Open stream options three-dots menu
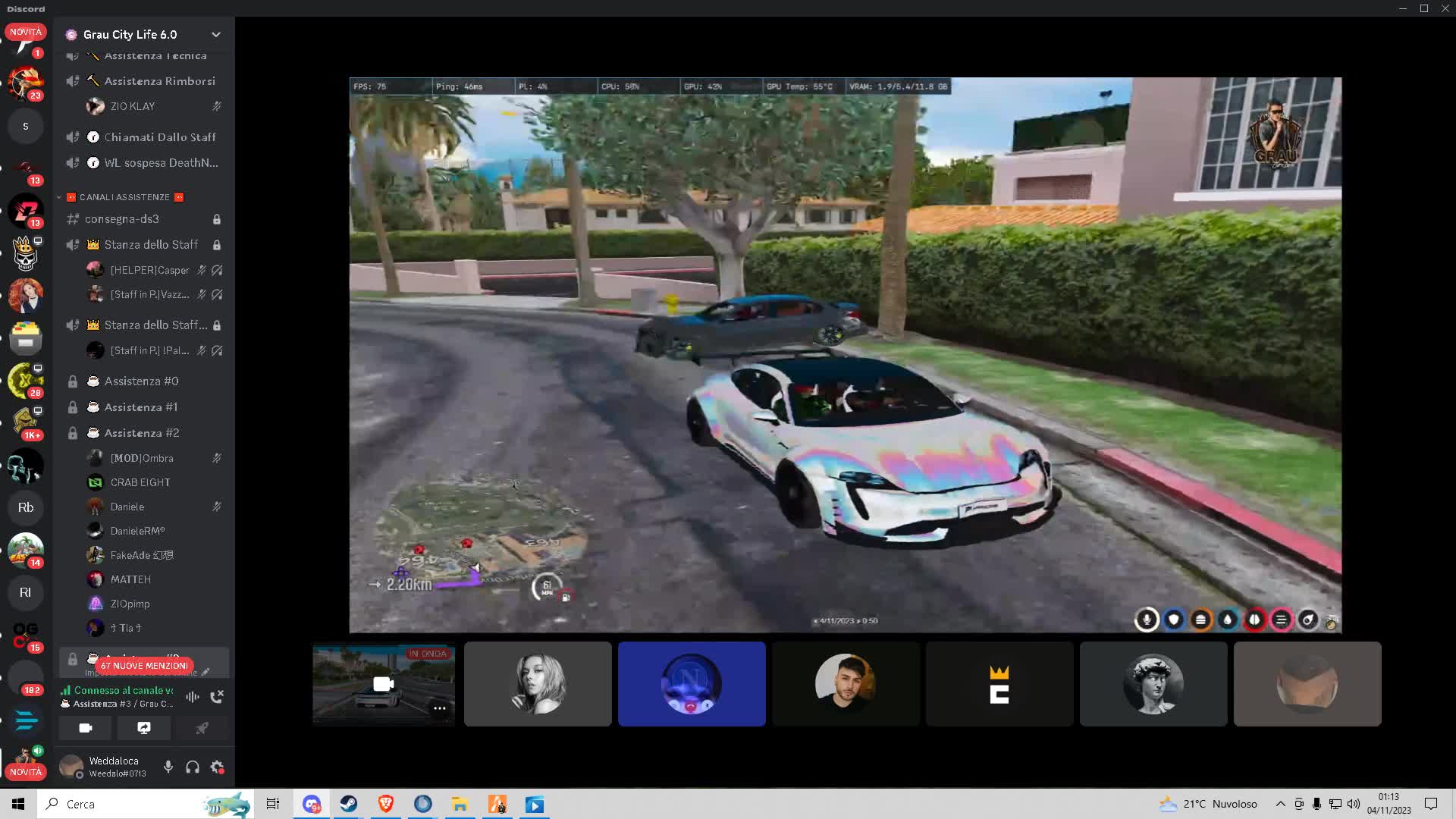 point(439,708)
